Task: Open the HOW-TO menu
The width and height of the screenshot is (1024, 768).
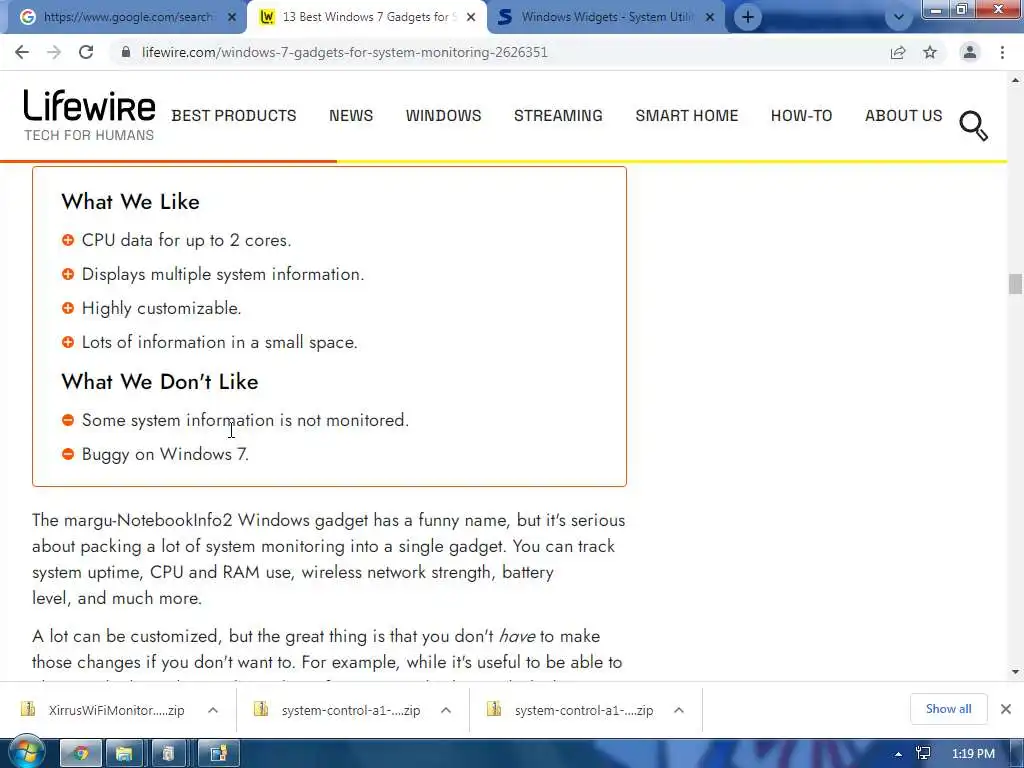Action: tap(801, 116)
